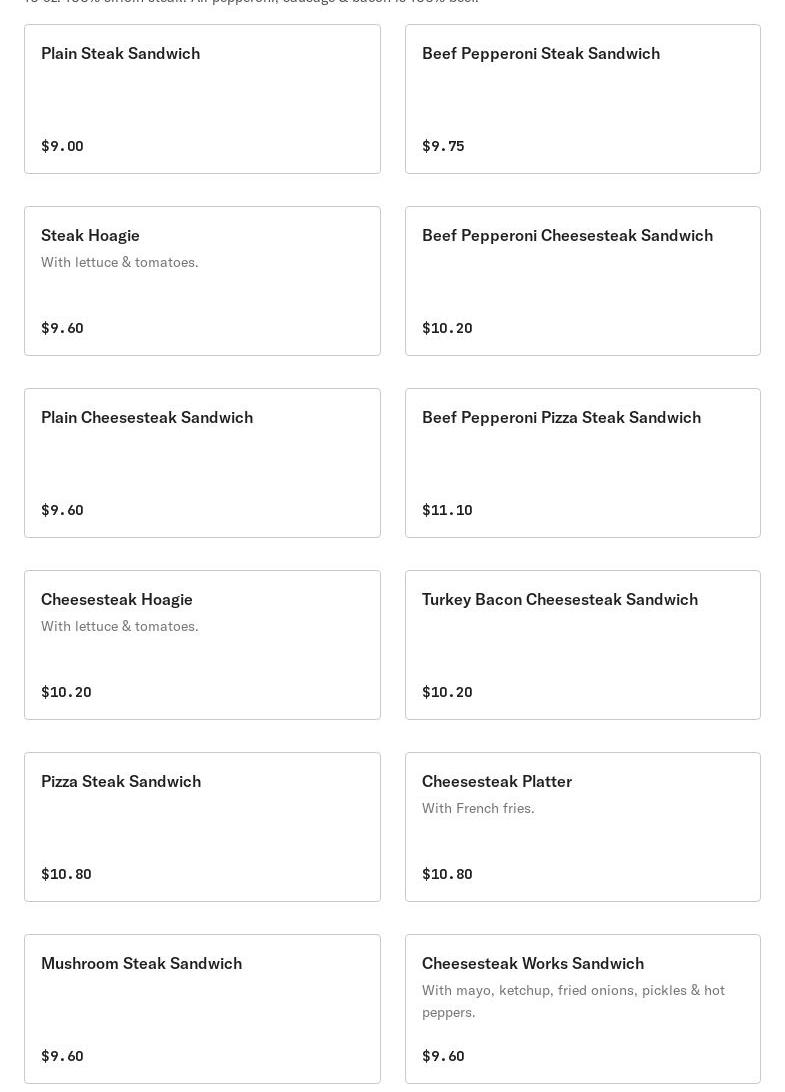
Task: Open Beef Pepperoni Cheesesteak Sandwich
Action: tap(567, 236)
